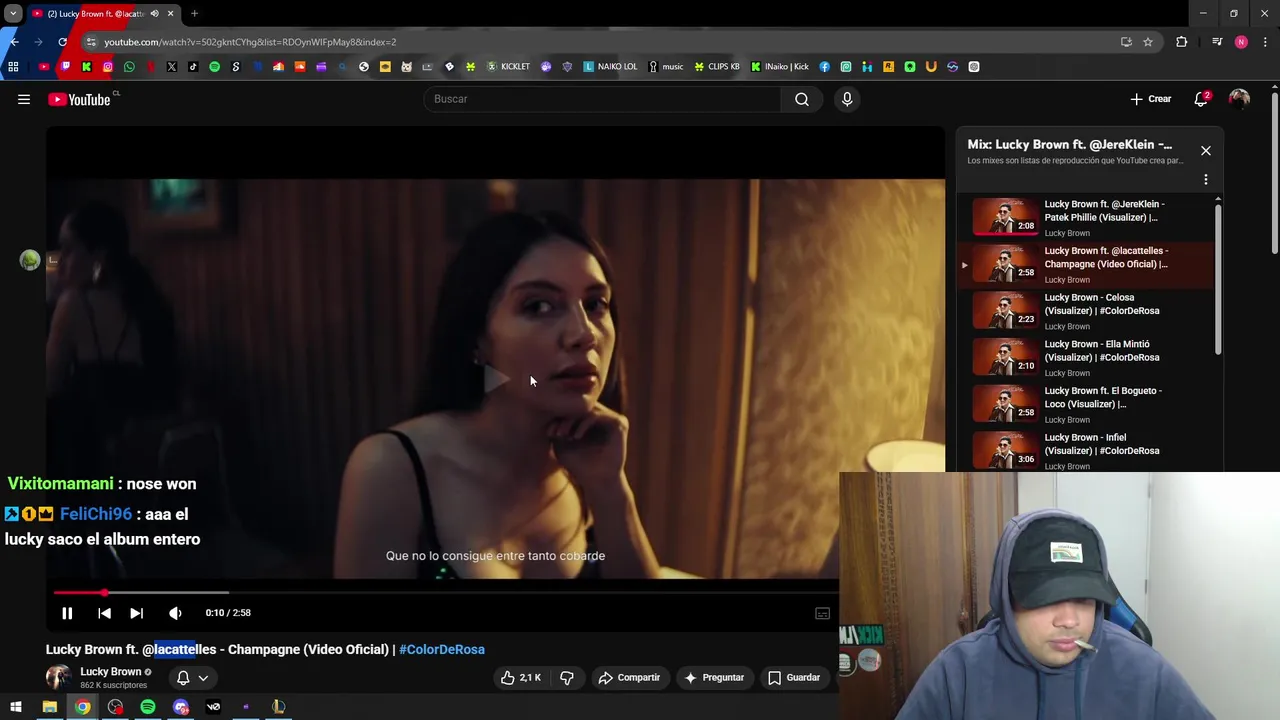This screenshot has width=1280, height=720.
Task: Open the Windows Start menu
Action: pyautogui.click(x=16, y=707)
